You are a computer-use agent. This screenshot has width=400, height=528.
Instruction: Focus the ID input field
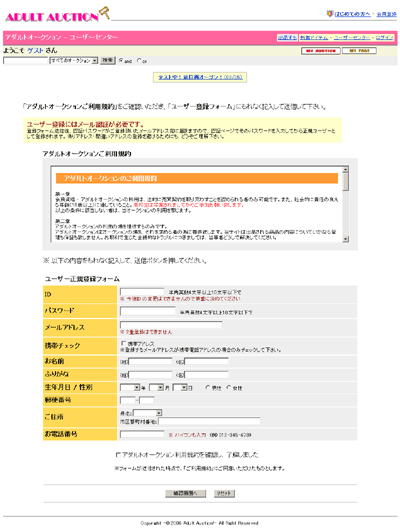tap(142, 292)
